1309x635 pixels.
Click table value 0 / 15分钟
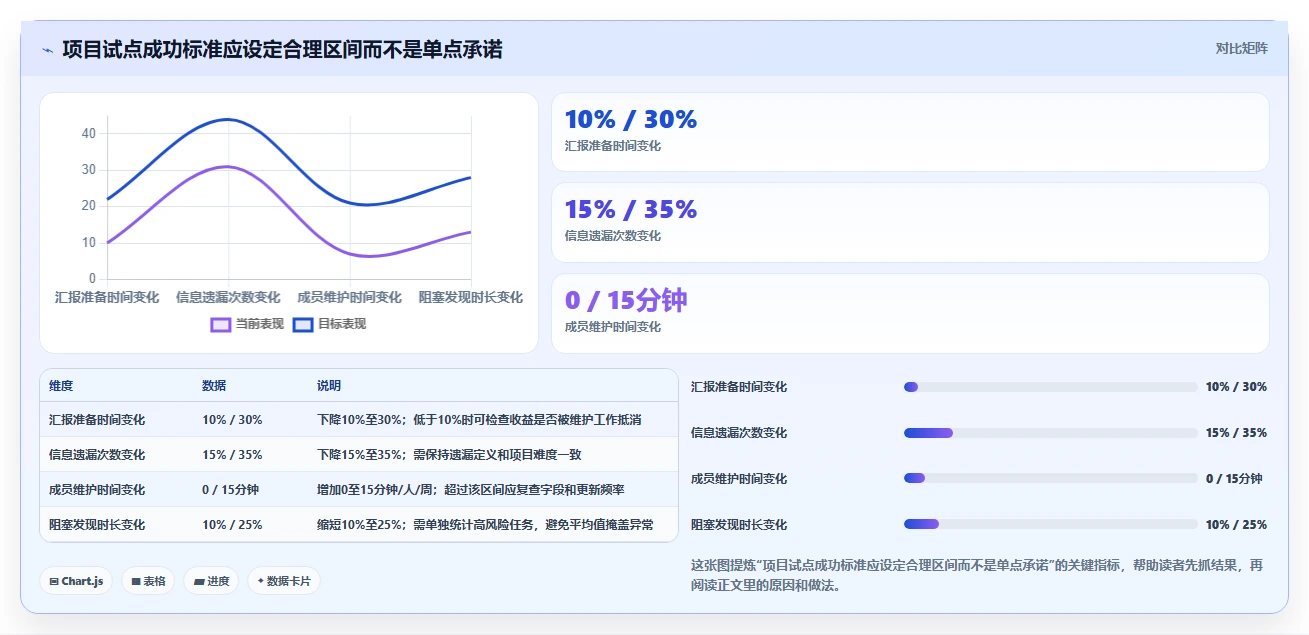[230, 490]
